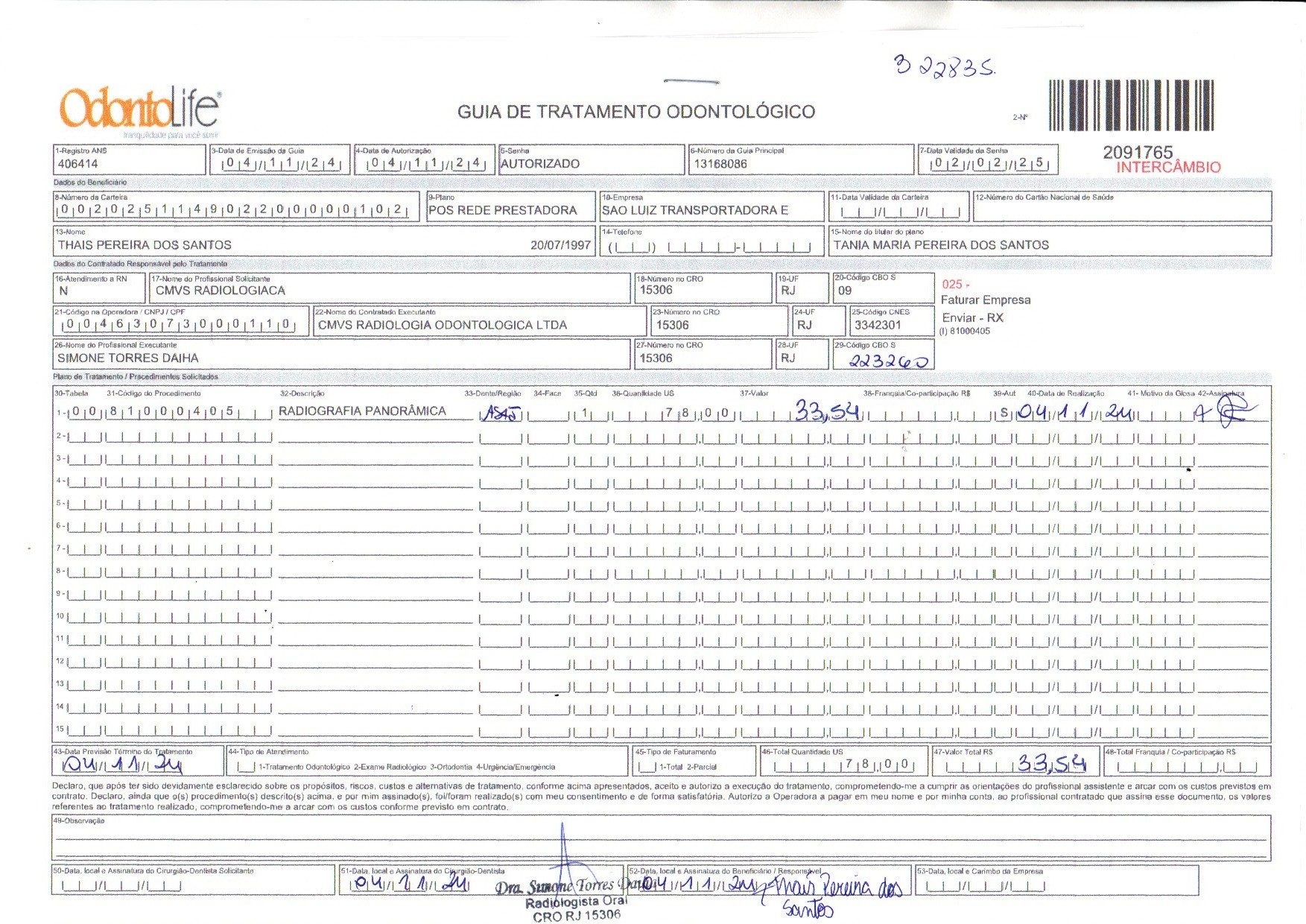Viewport: 1306px width, 924px height.
Task: Select the note 'Enviar - RX'
Action: 972,318
